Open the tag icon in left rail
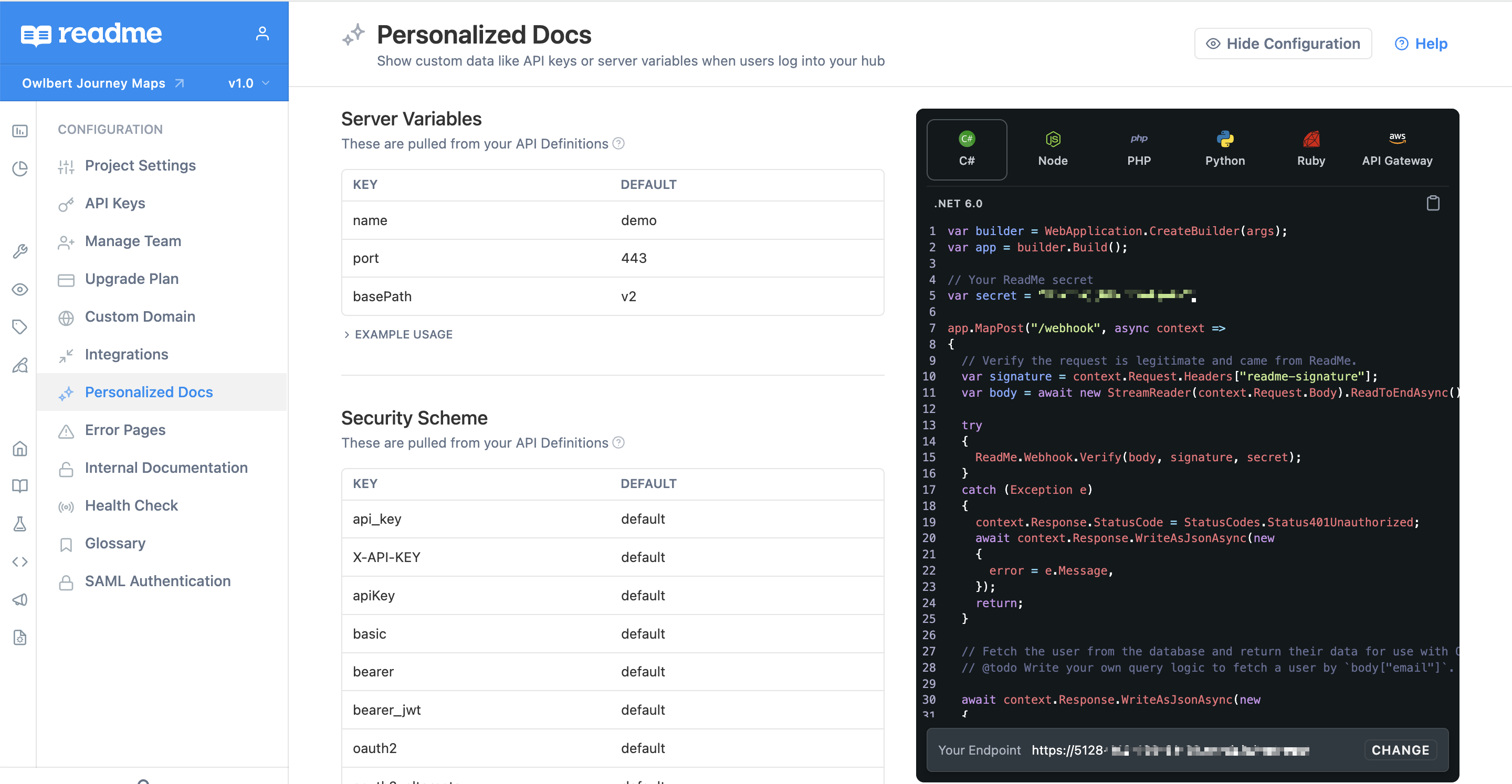1512x784 pixels. [20, 327]
